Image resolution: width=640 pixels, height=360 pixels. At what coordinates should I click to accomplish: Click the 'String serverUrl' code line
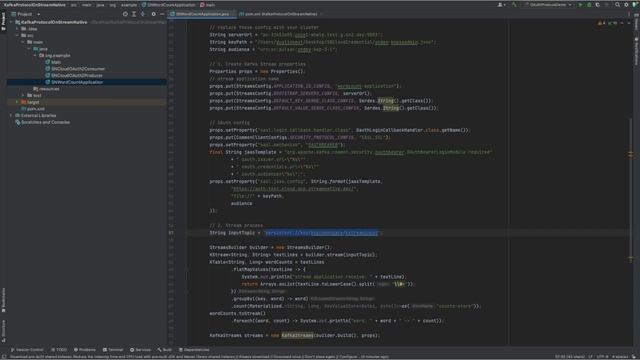[x=296, y=35]
